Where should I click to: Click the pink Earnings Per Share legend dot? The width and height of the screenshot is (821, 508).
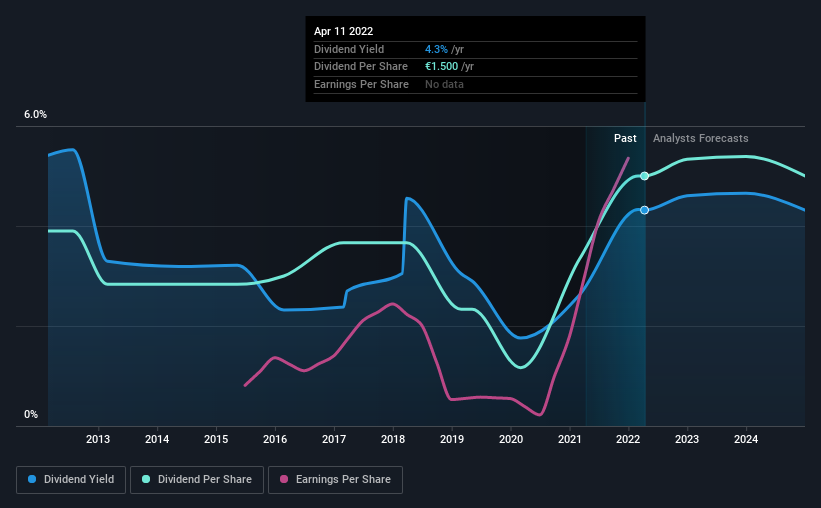point(284,479)
